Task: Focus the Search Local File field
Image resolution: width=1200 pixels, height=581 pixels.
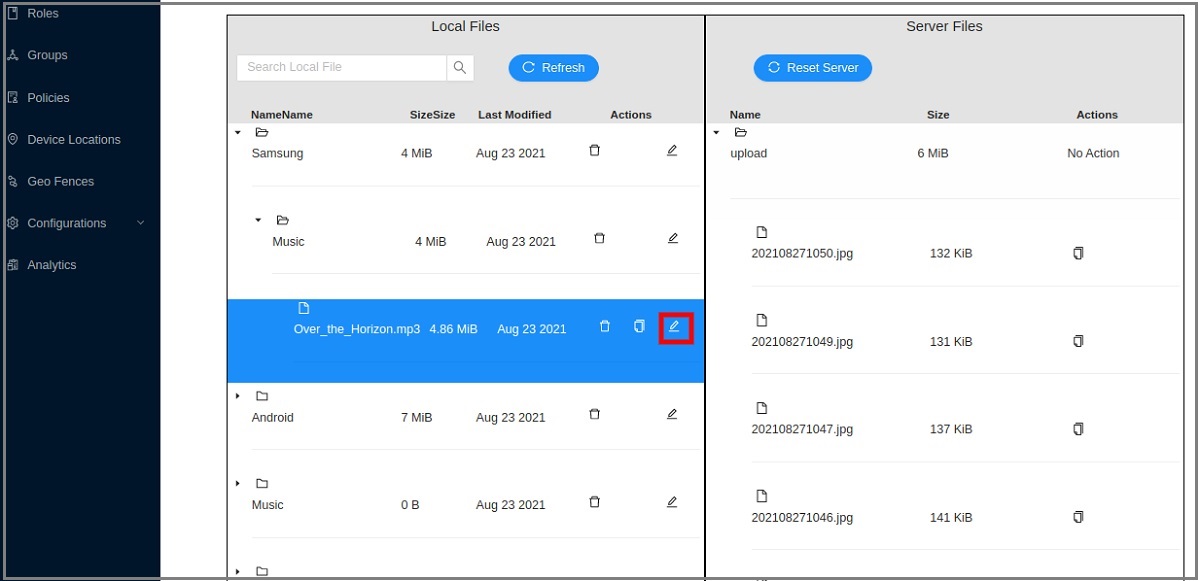Action: (x=340, y=68)
